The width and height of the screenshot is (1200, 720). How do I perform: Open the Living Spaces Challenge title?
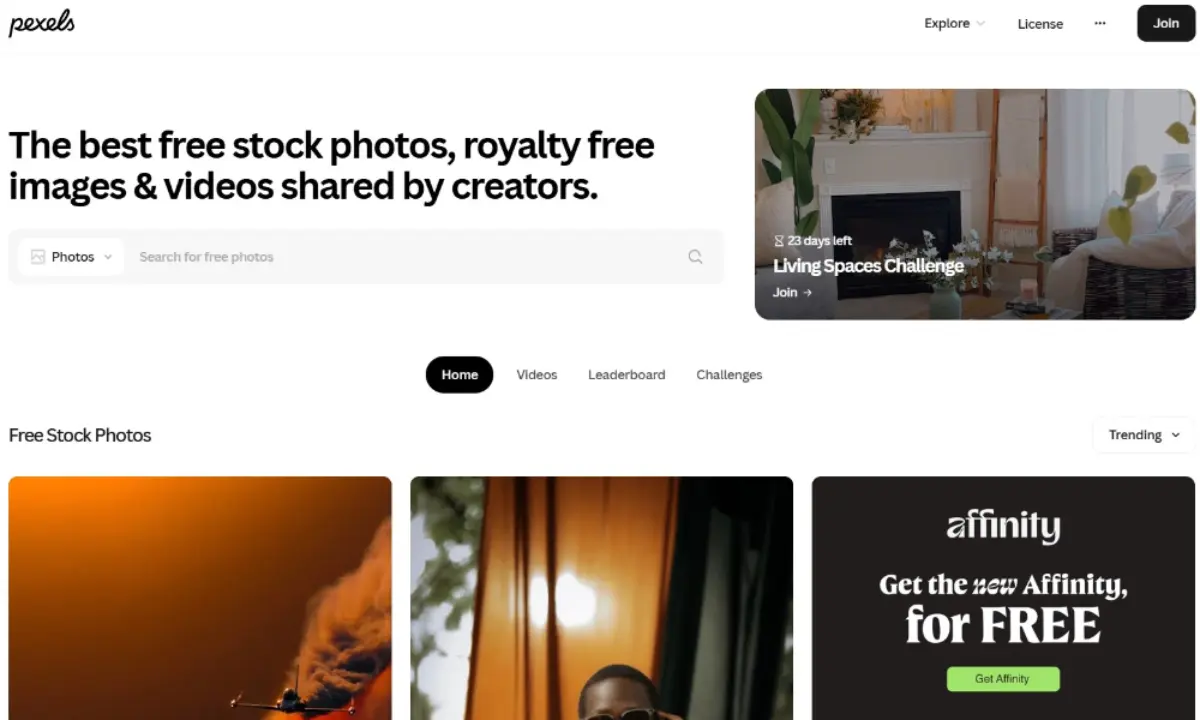click(868, 266)
